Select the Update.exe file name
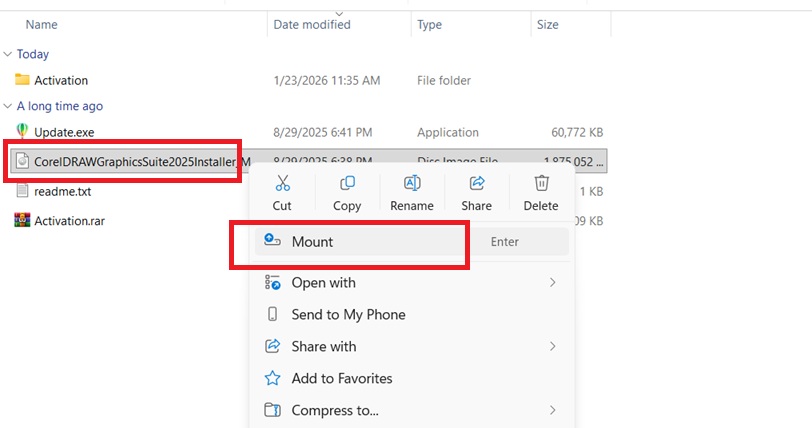 click(x=64, y=132)
